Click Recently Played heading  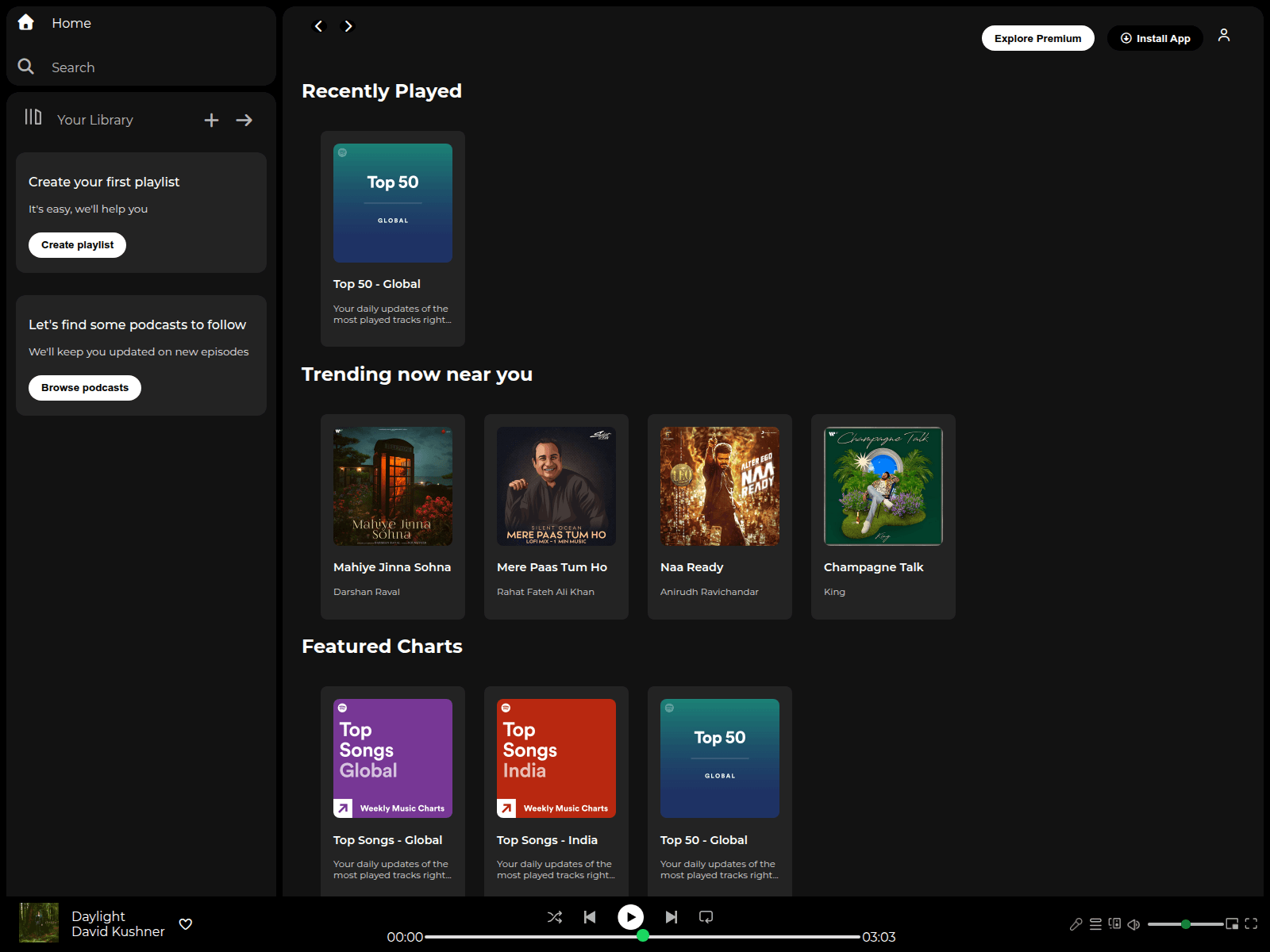382,91
